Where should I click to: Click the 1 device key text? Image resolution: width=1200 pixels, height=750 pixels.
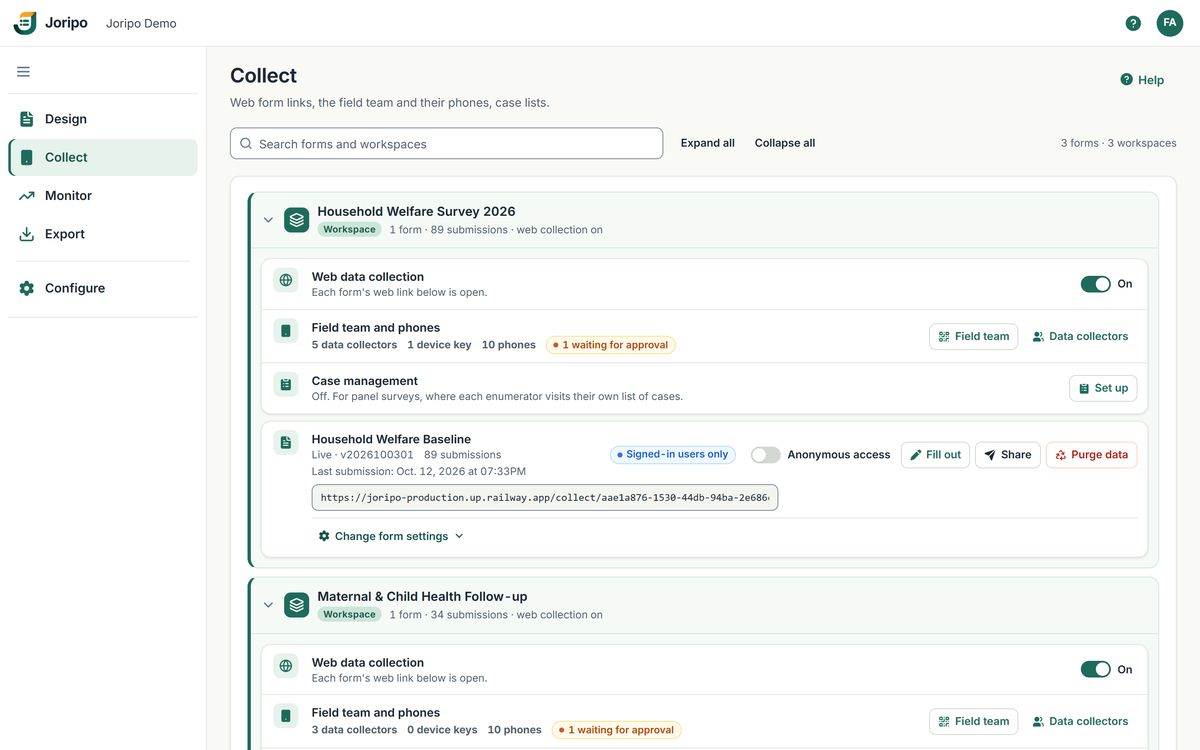[x=439, y=345]
